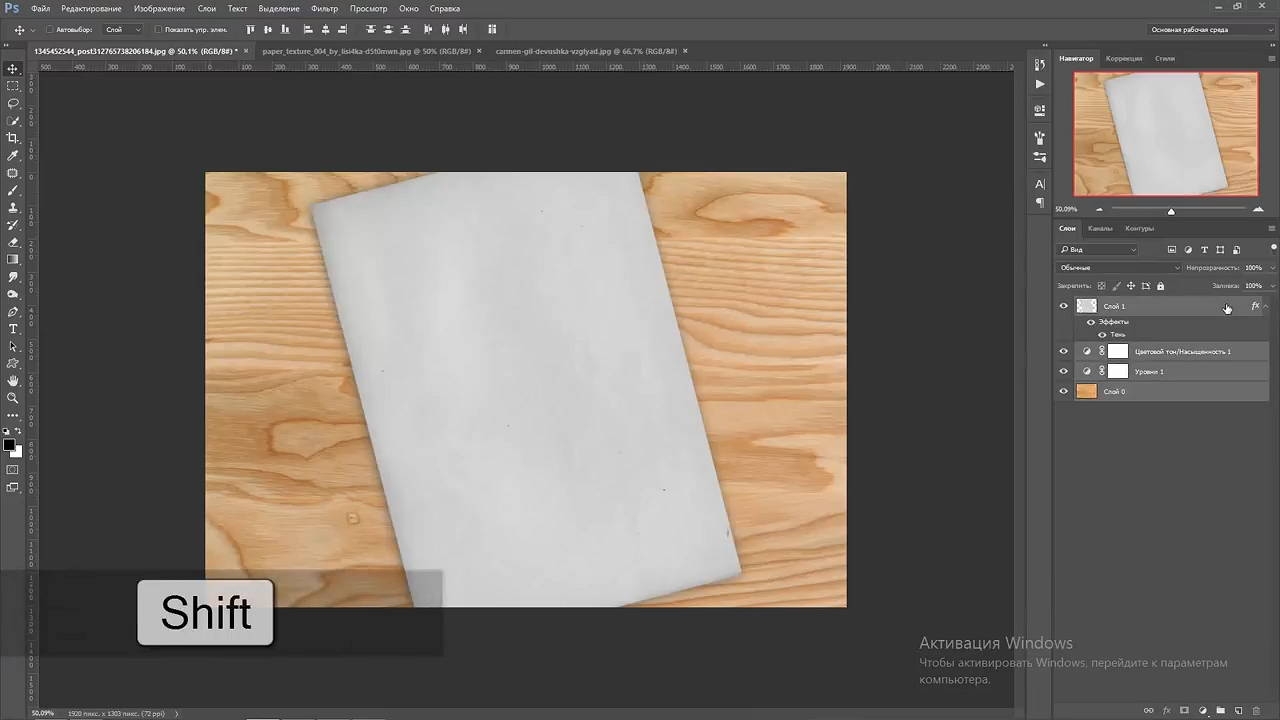Open the layer filter Вид dropdown
1280x720 pixels.
(1098, 250)
